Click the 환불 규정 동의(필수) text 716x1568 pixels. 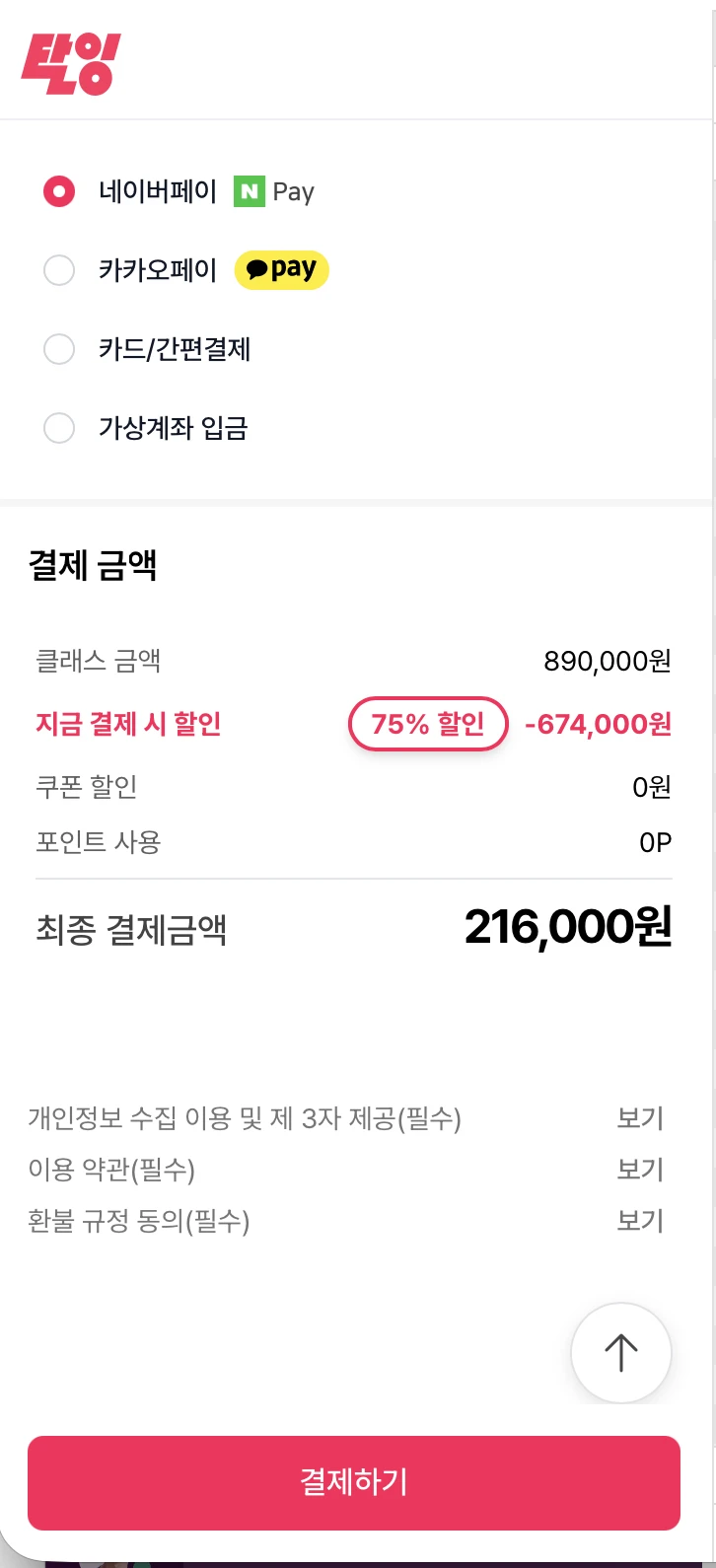(x=139, y=1221)
